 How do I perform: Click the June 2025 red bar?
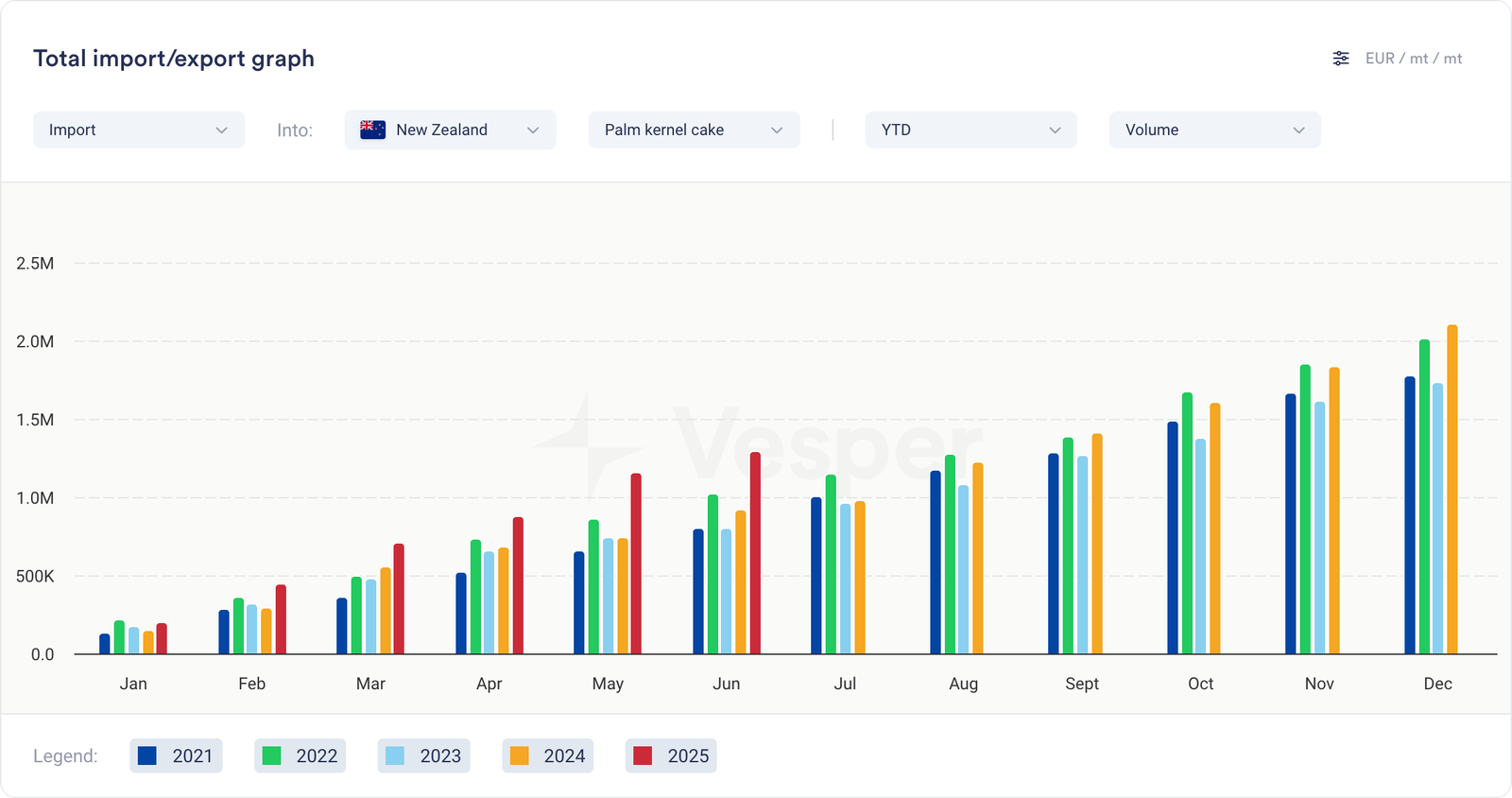(x=755, y=554)
